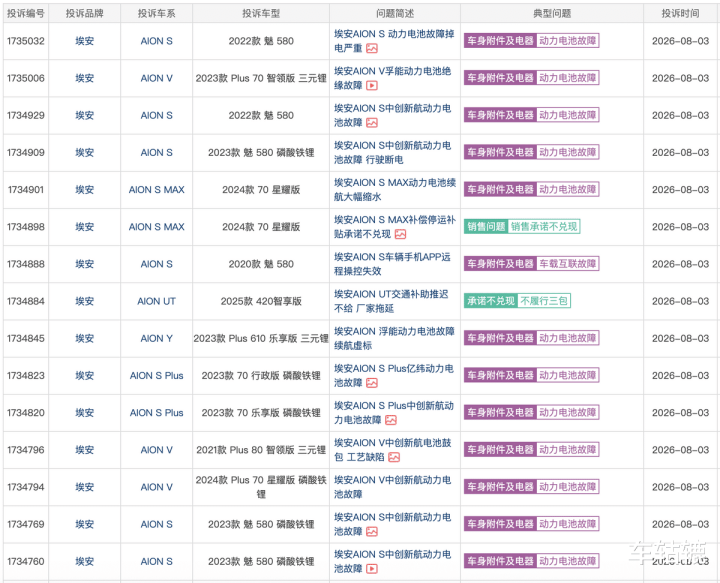This screenshot has width=720, height=583.
Task: Open AION Y series link
Action: click(x=157, y=338)
